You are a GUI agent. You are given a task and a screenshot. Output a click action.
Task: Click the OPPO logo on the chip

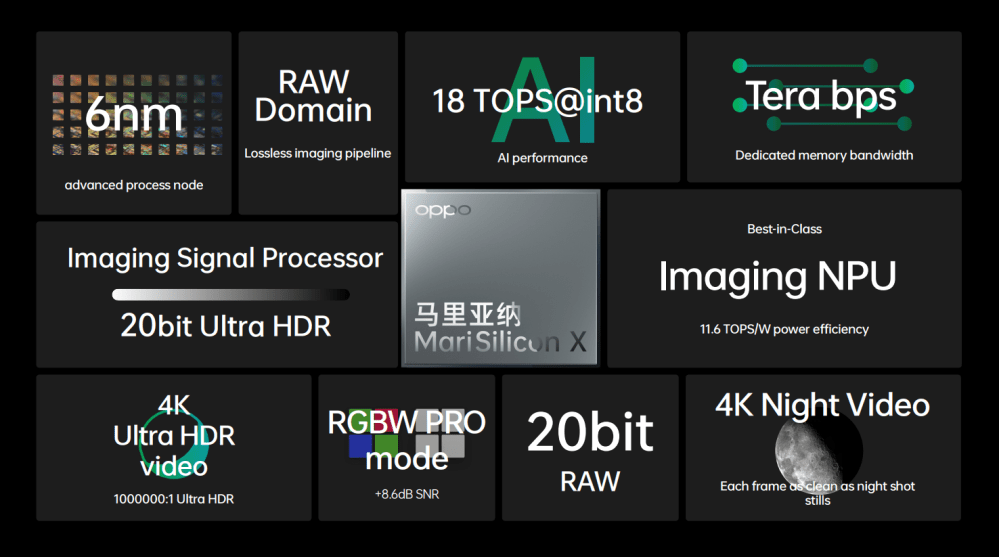[x=442, y=211]
